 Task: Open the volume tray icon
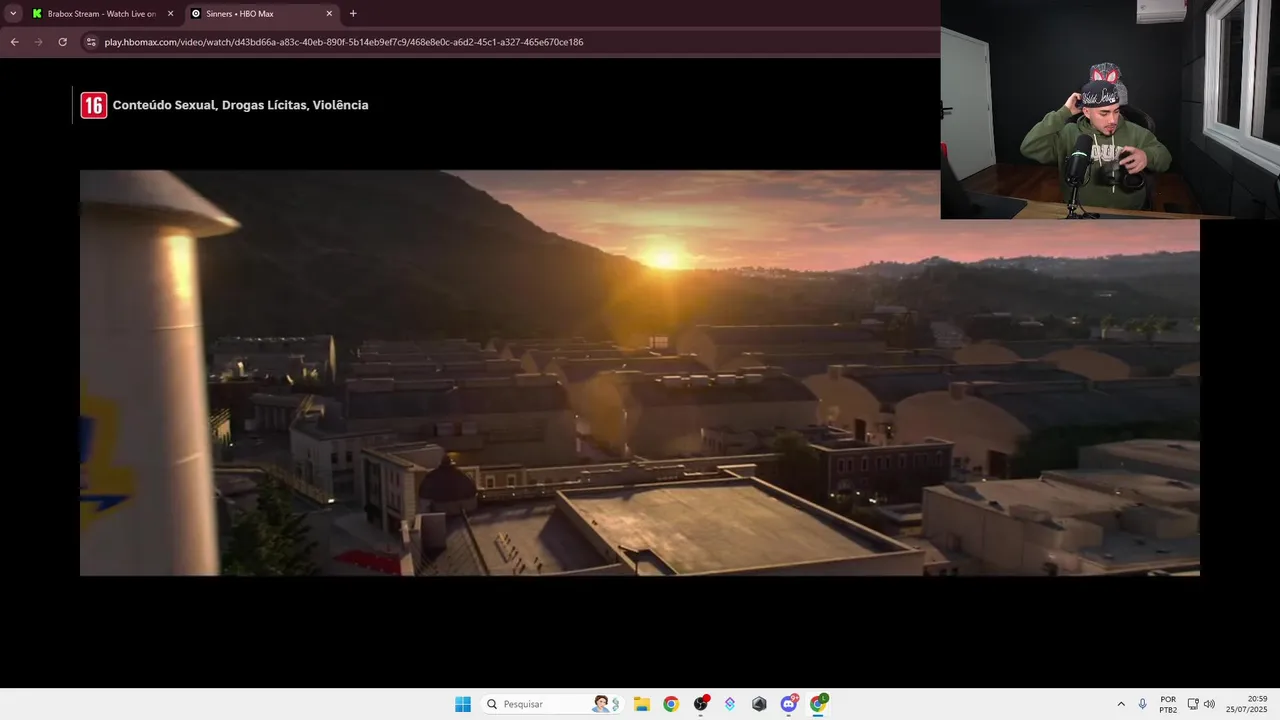(x=1209, y=704)
